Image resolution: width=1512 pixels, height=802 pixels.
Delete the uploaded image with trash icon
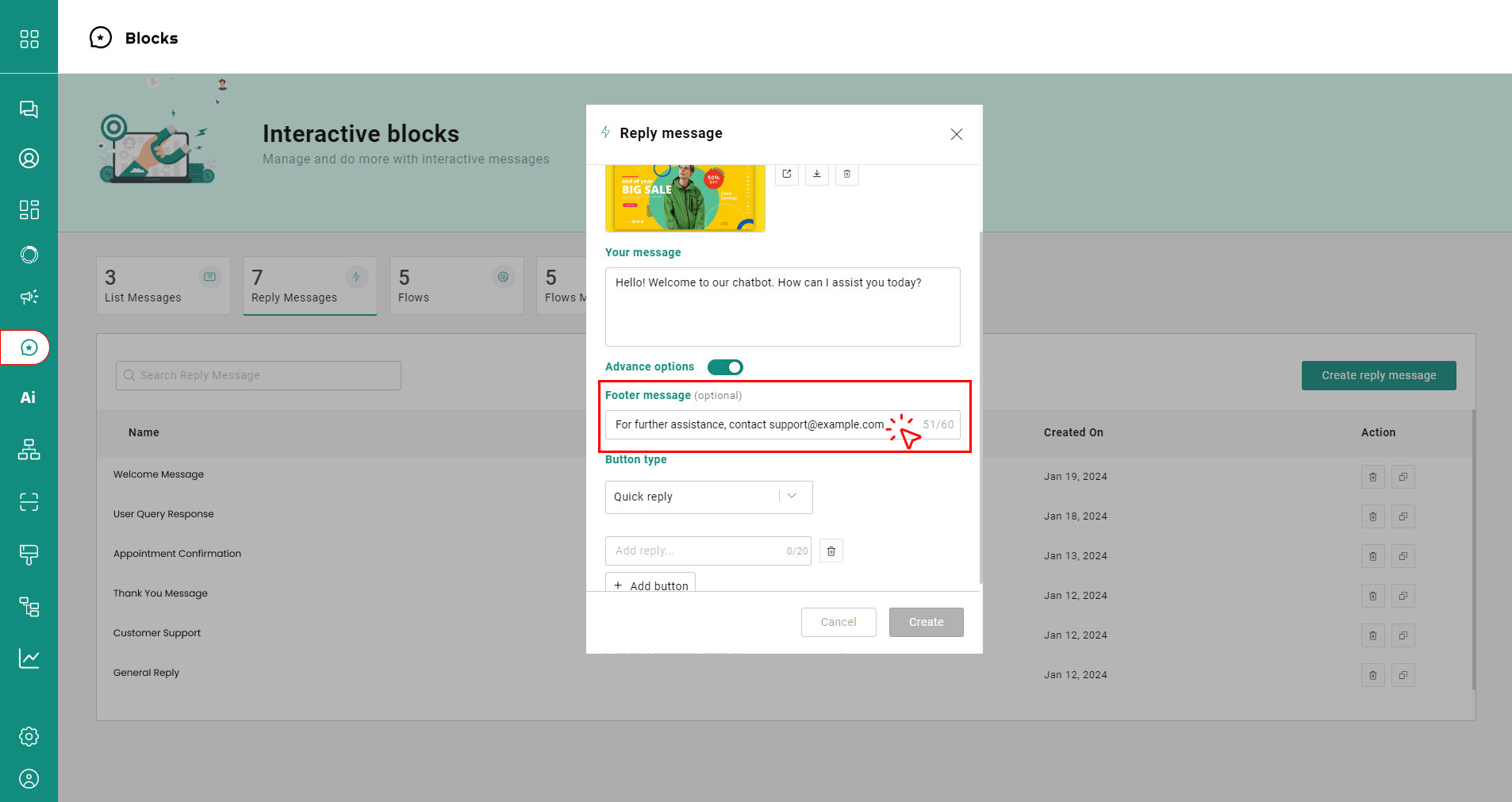[x=846, y=174]
